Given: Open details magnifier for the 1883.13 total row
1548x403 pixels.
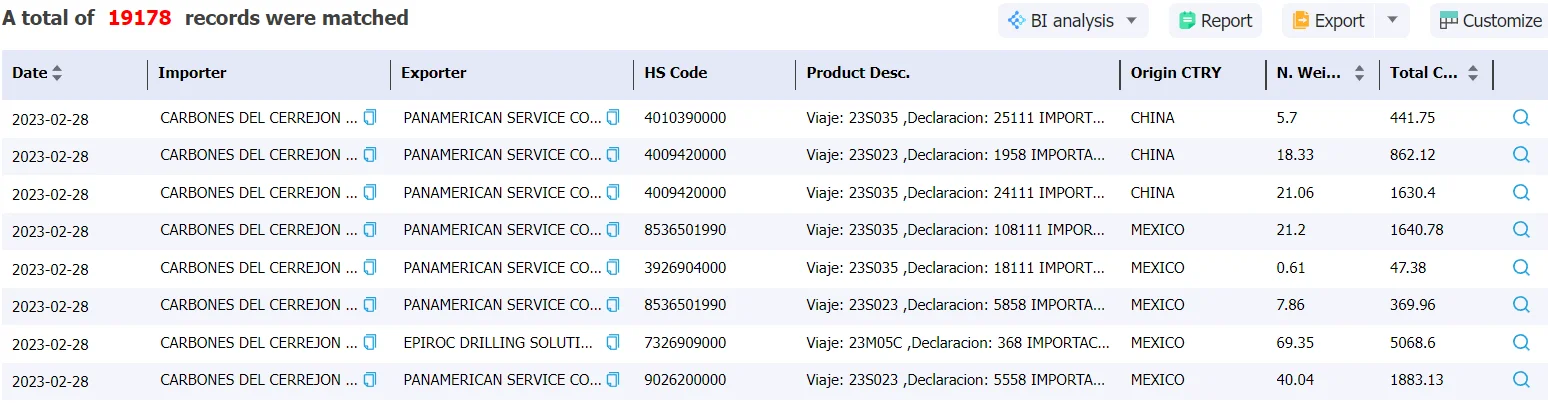Looking at the screenshot, I should pyautogui.click(x=1521, y=379).
